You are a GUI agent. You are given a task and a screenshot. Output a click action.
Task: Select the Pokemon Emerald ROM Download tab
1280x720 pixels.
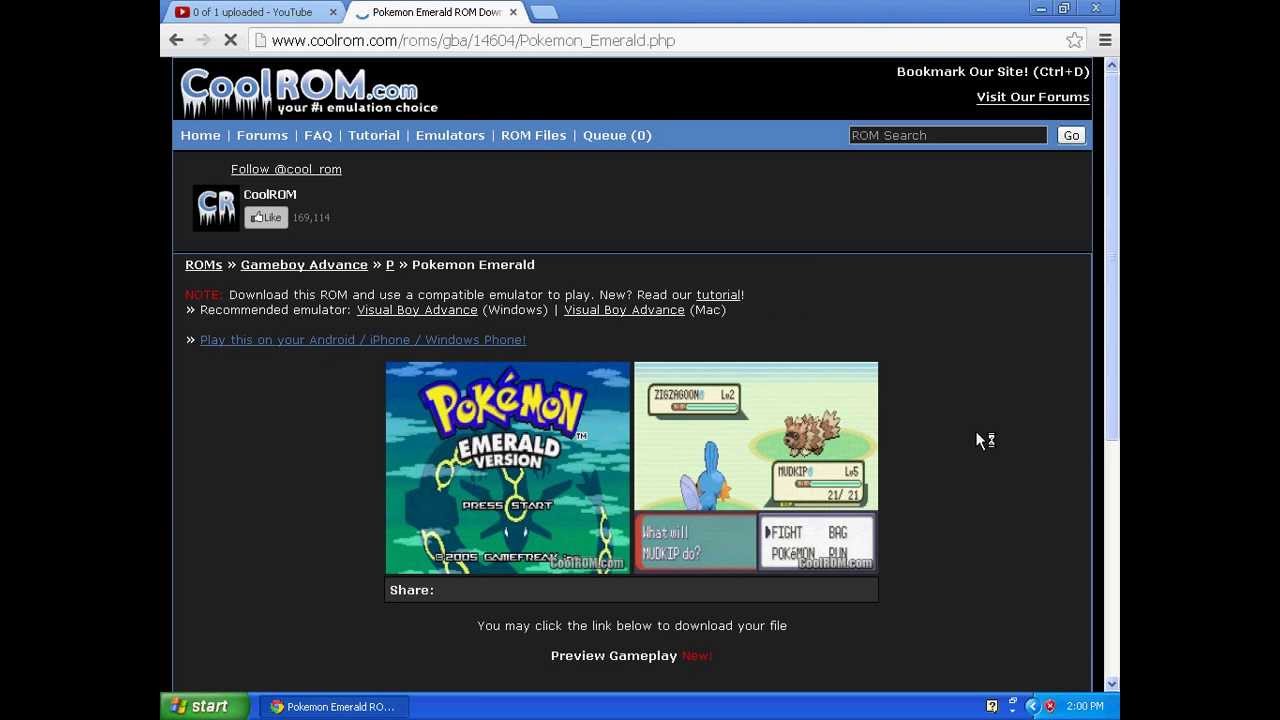[436, 12]
